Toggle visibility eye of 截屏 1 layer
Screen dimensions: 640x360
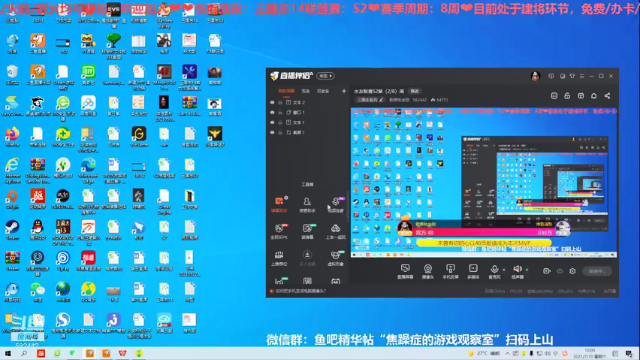[x=272, y=132]
